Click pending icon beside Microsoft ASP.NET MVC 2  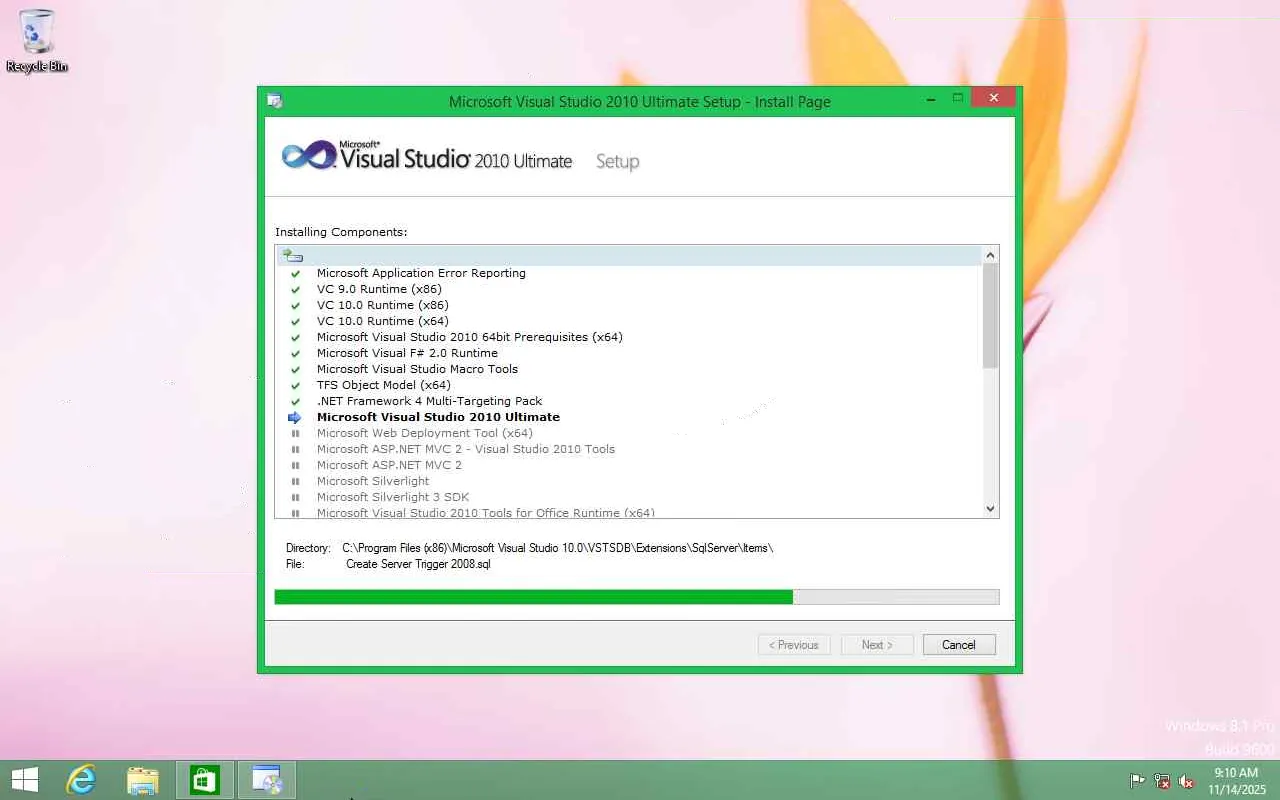295,465
